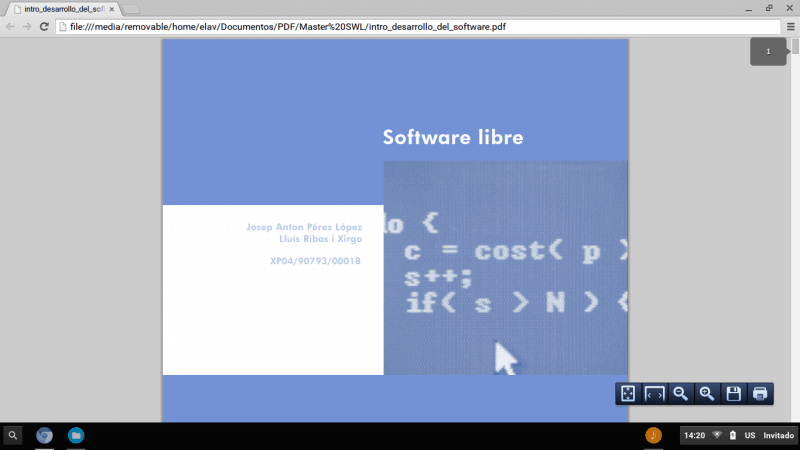Print the PDF document
The width and height of the screenshot is (800, 450).
tap(760, 394)
